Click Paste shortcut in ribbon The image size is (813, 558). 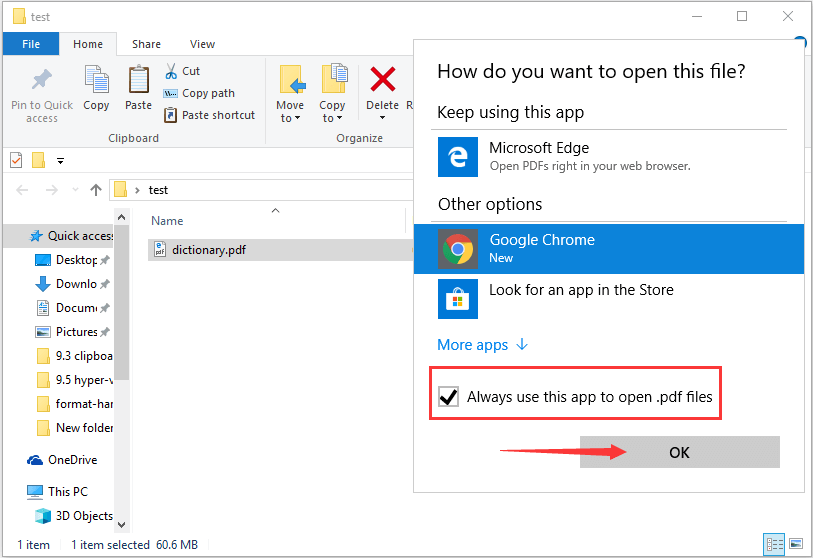coord(209,115)
